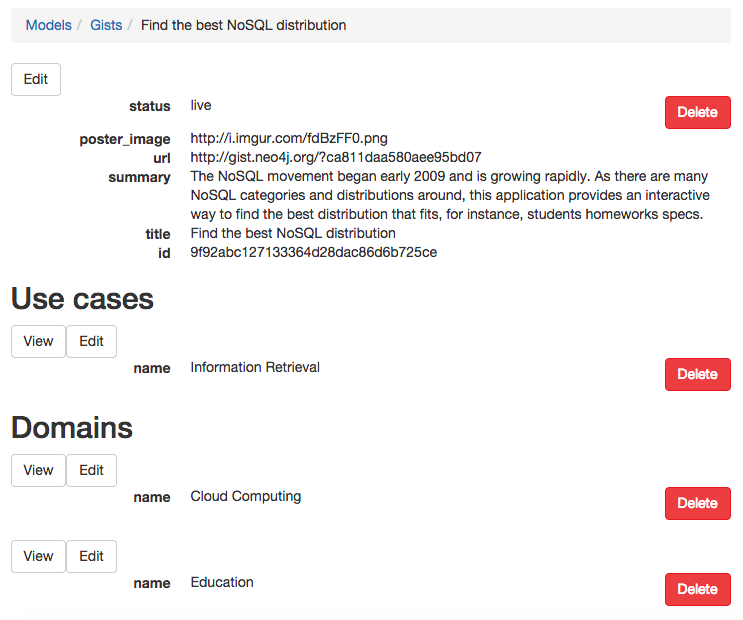The height and width of the screenshot is (620, 743).
Task: Edit the Education domain
Action: pos(91,556)
